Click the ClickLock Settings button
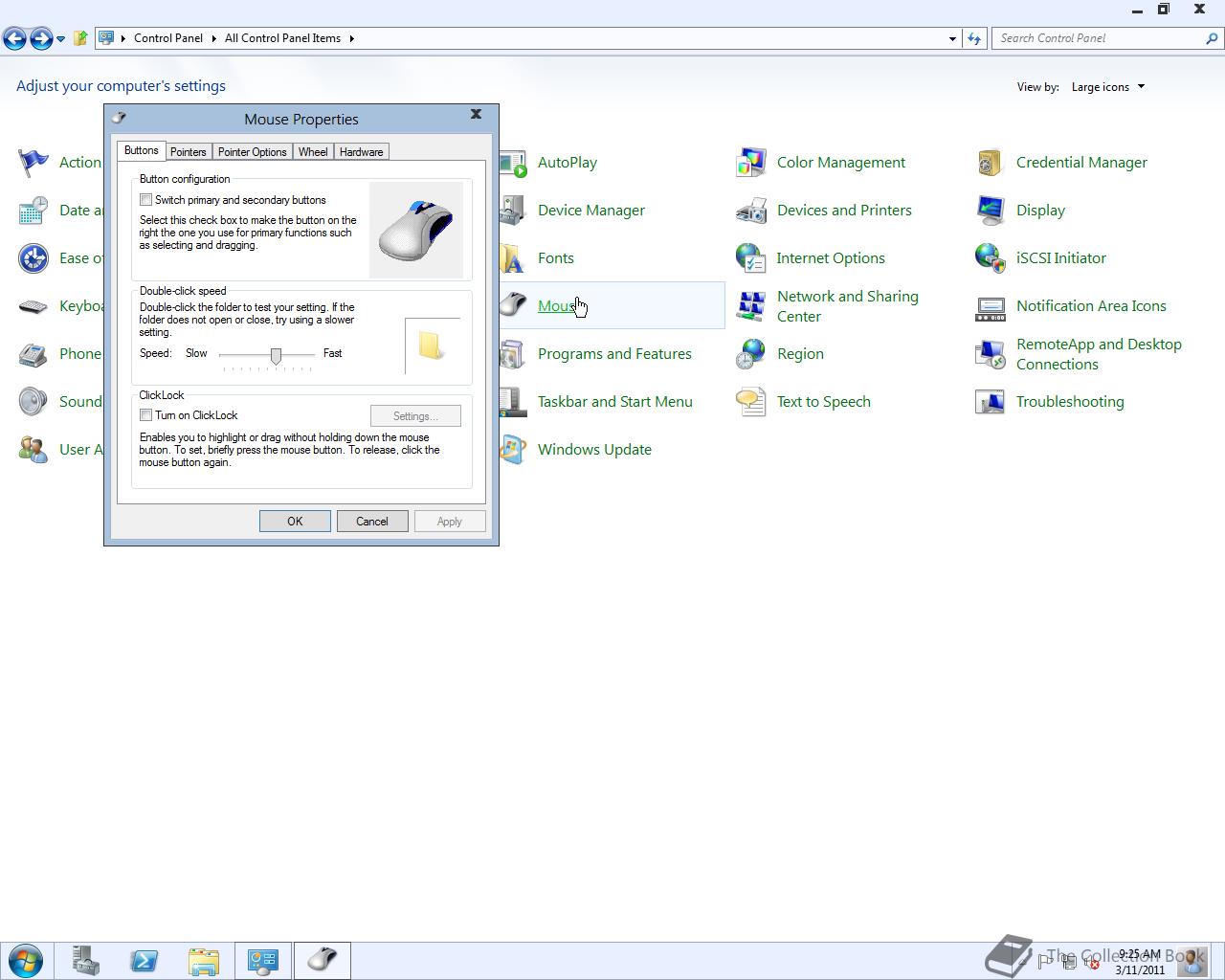 point(415,416)
